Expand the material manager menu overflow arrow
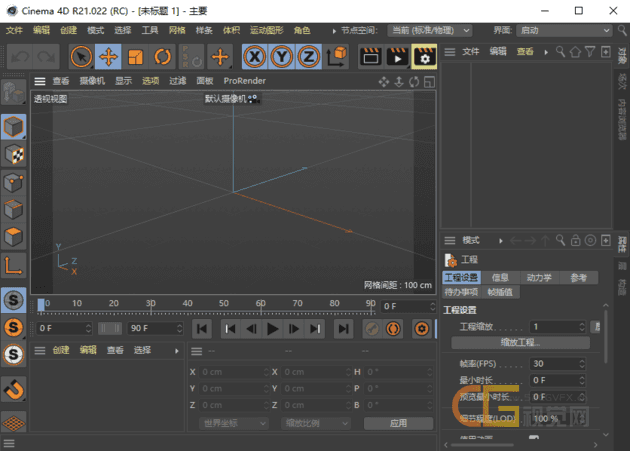Image resolution: width=630 pixels, height=451 pixels. click(176, 351)
